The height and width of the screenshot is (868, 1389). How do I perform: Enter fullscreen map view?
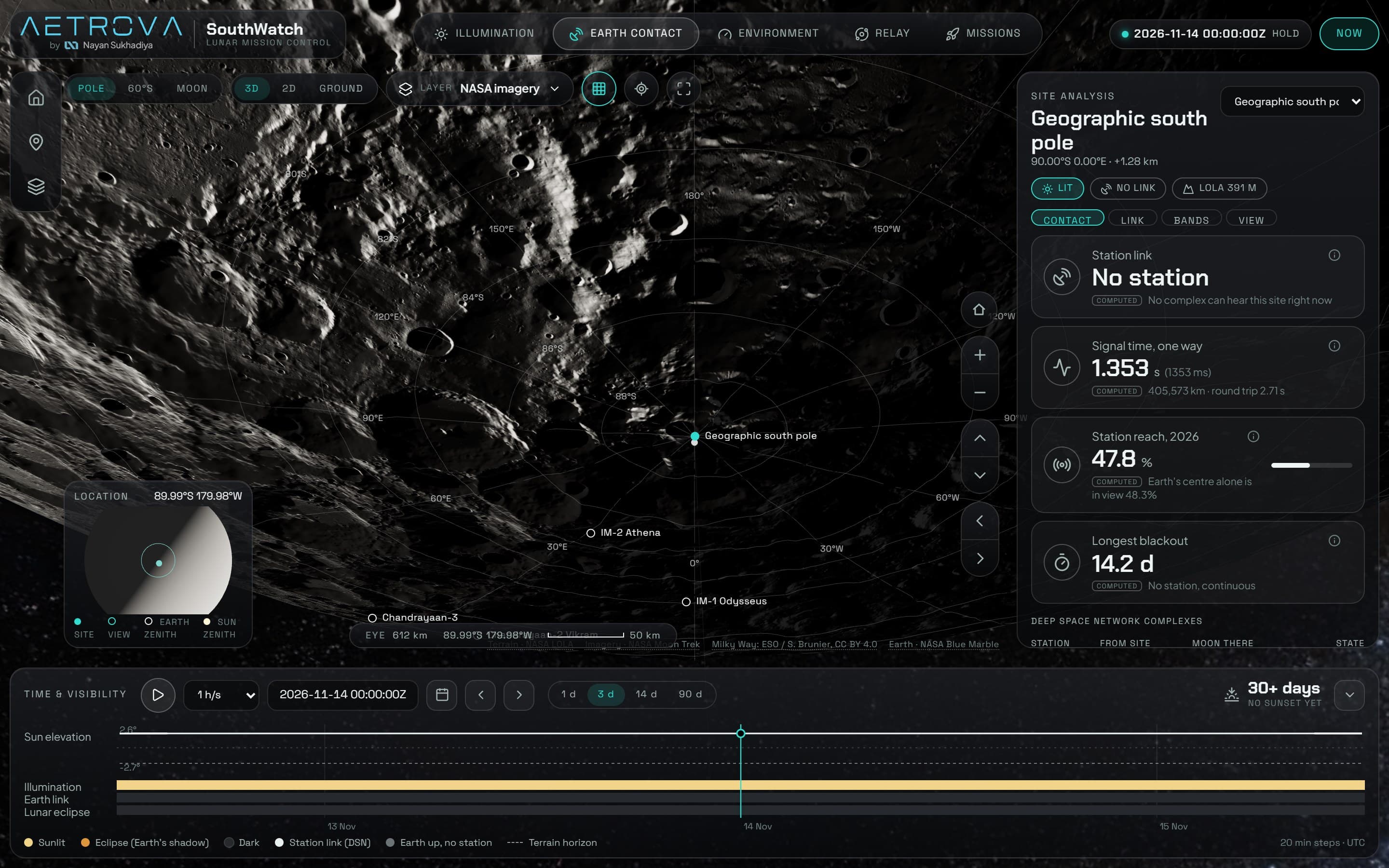683,89
